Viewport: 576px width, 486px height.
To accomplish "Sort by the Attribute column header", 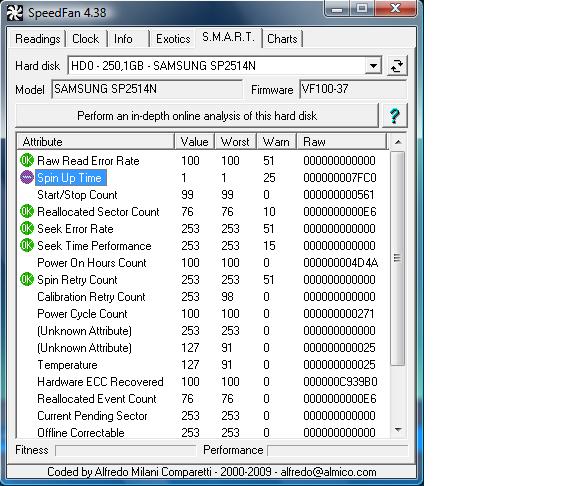I will 96,142.
